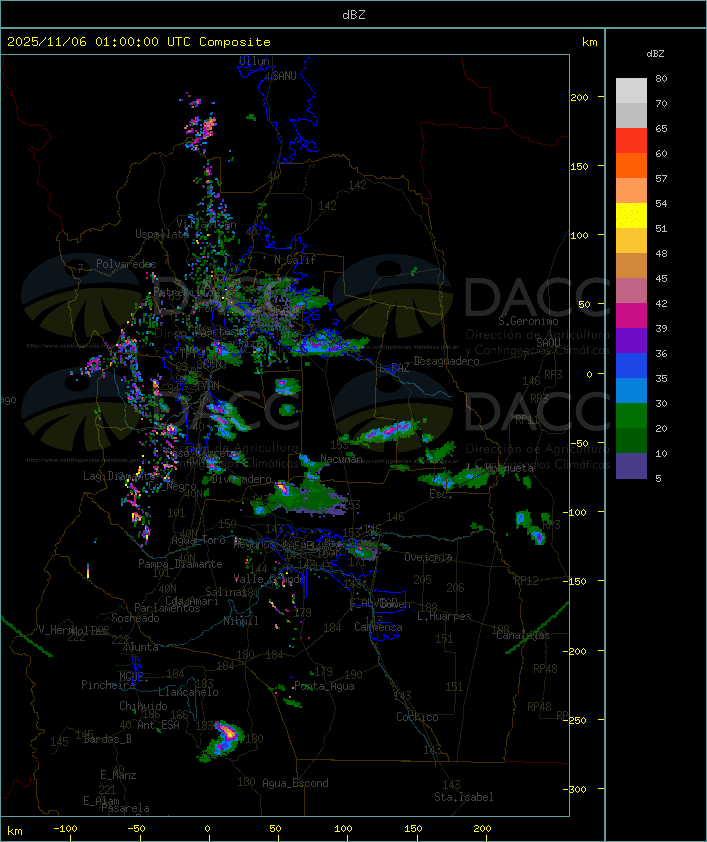Click the slate violet 5-10 dBZ legend swatch
Screen dimensions: 707x842
(x=631, y=466)
